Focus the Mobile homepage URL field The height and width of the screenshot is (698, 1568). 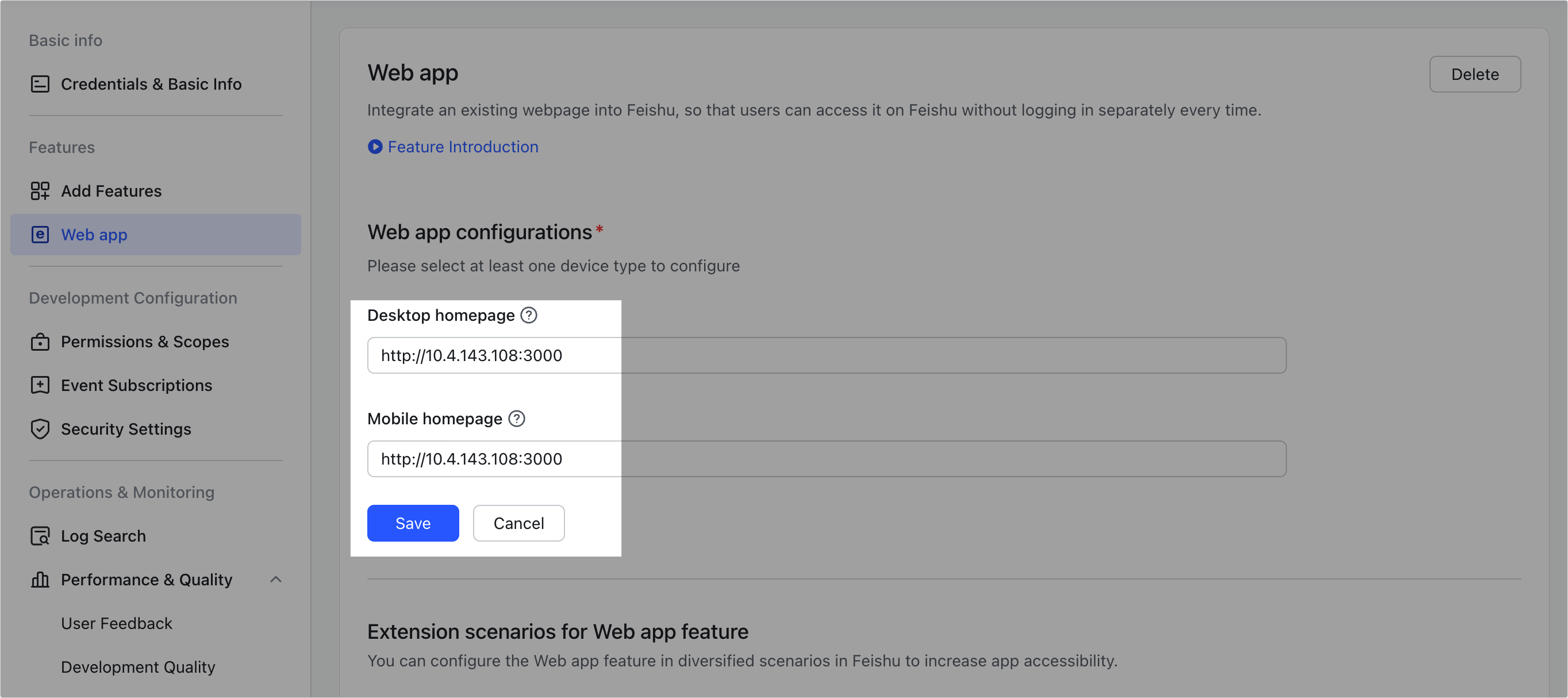click(x=826, y=459)
